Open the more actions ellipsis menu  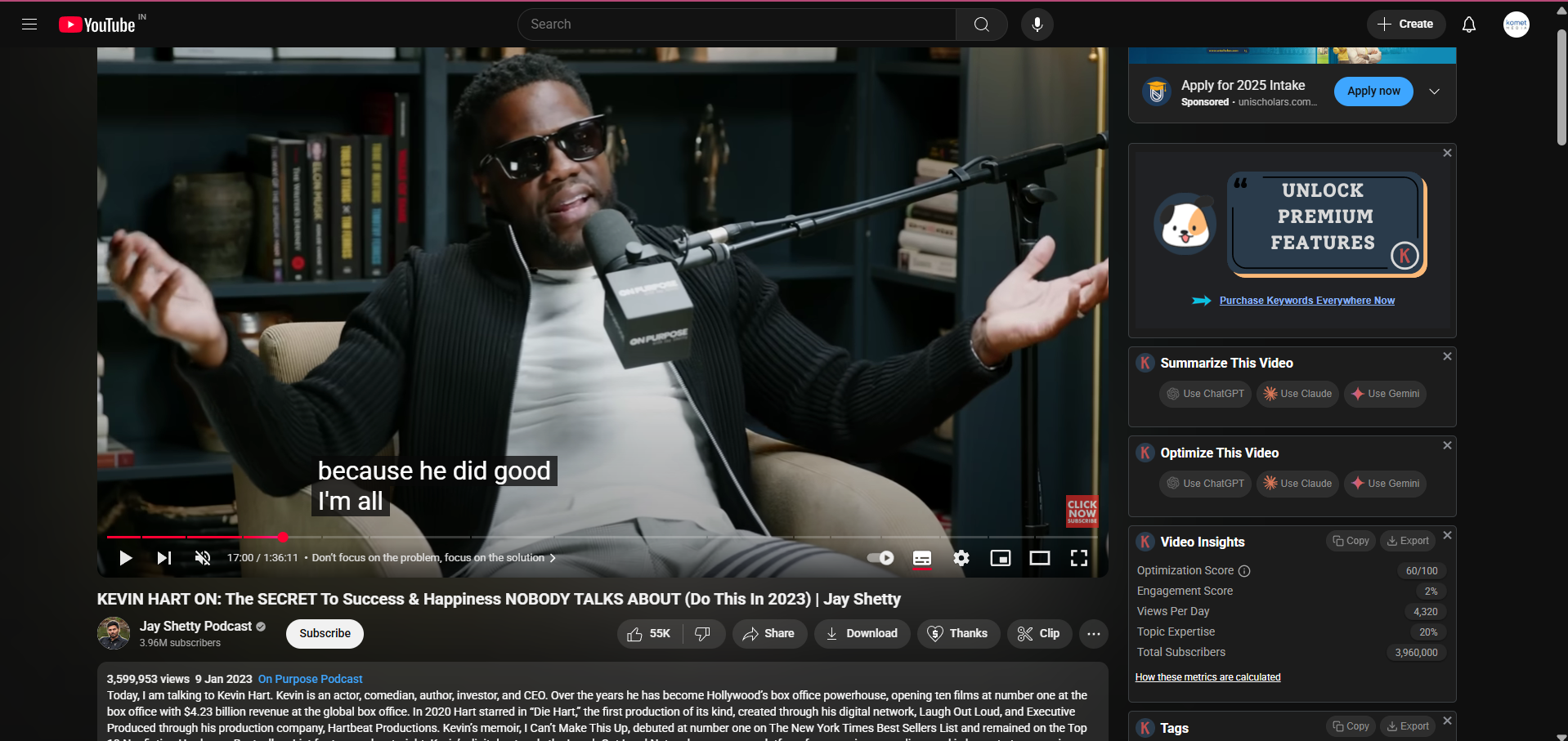(x=1093, y=634)
